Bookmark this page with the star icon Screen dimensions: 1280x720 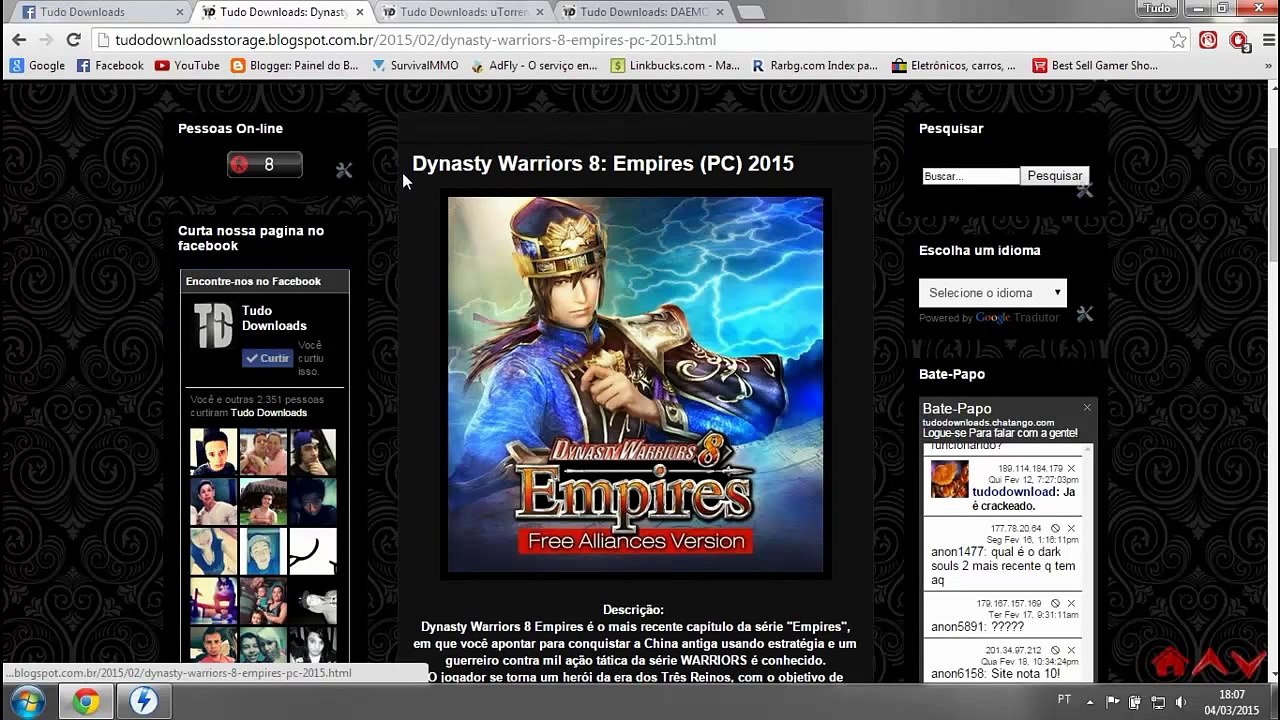(1179, 40)
